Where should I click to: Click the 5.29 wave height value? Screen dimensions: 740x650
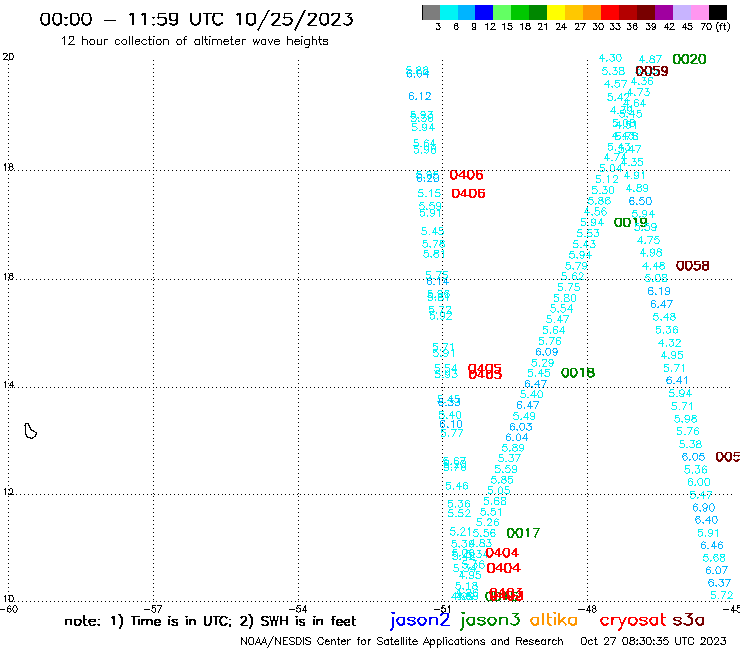point(542,363)
